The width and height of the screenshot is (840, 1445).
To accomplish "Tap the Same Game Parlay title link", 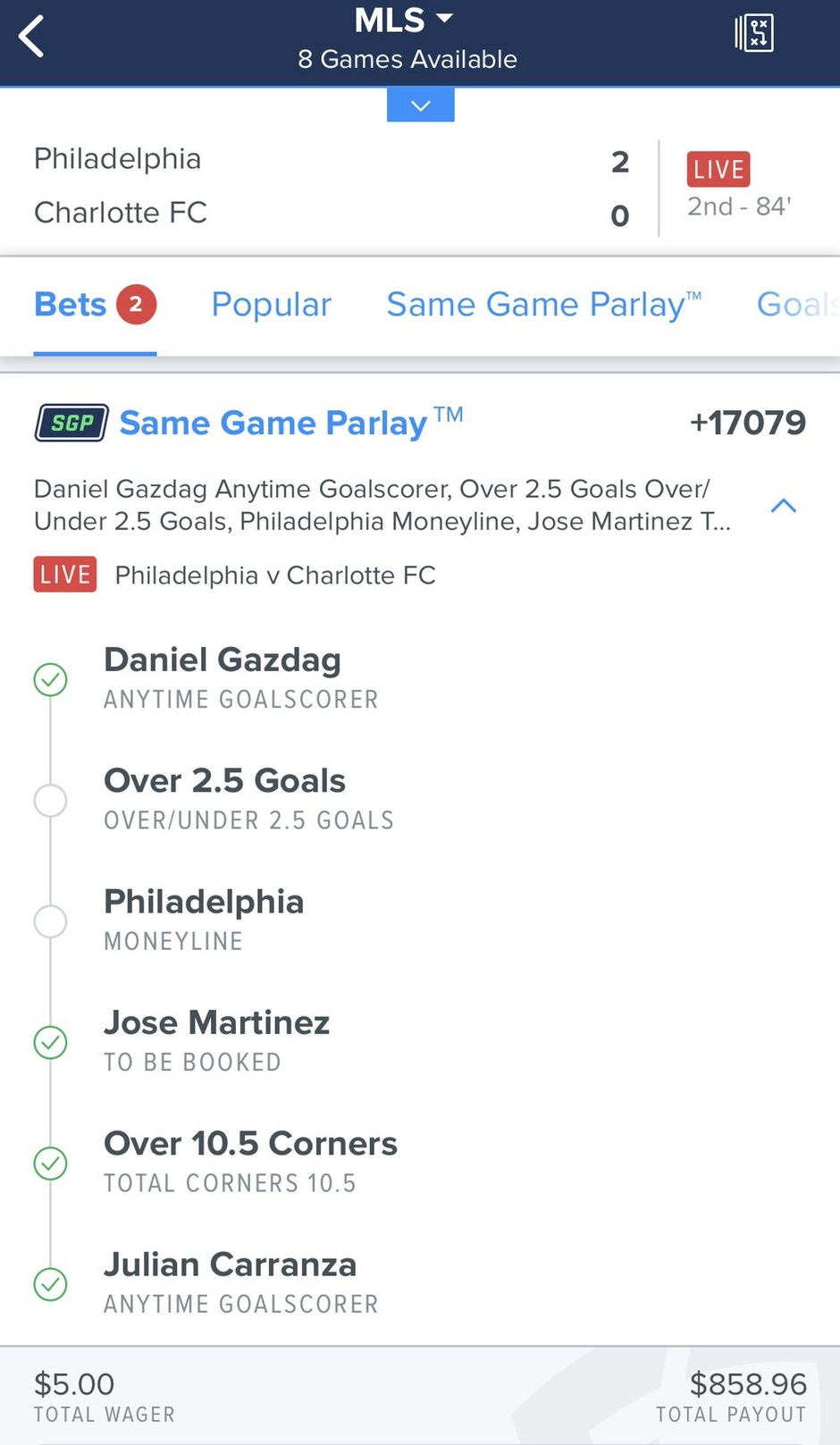I will (x=273, y=423).
